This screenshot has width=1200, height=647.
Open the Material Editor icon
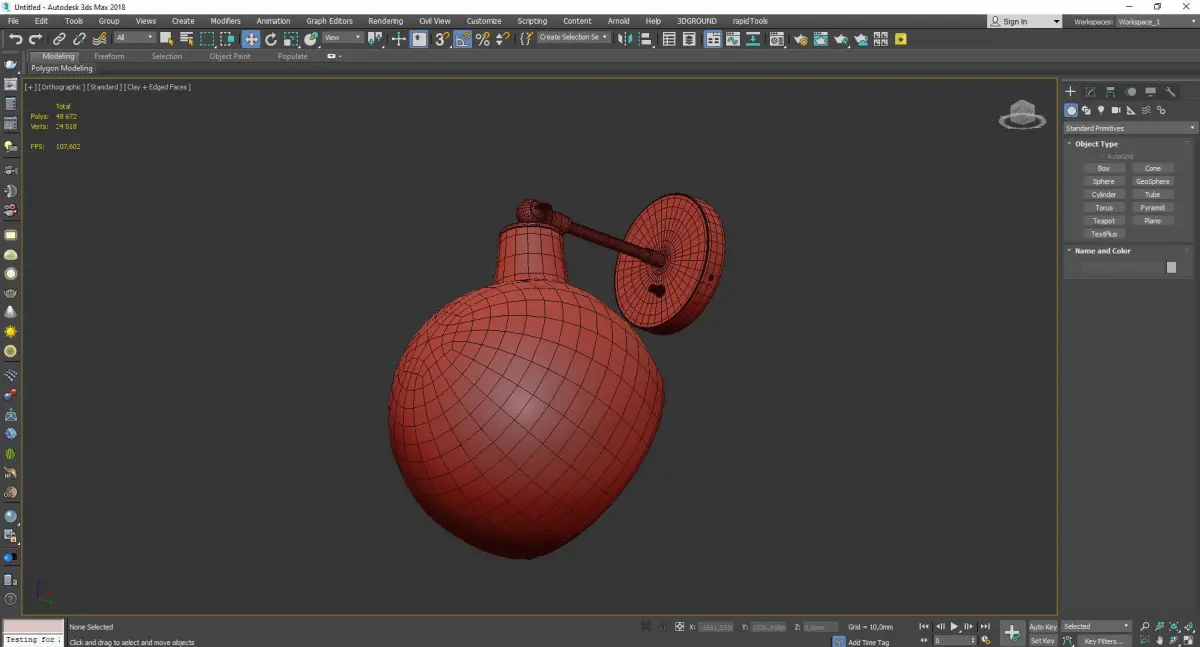tap(776, 39)
